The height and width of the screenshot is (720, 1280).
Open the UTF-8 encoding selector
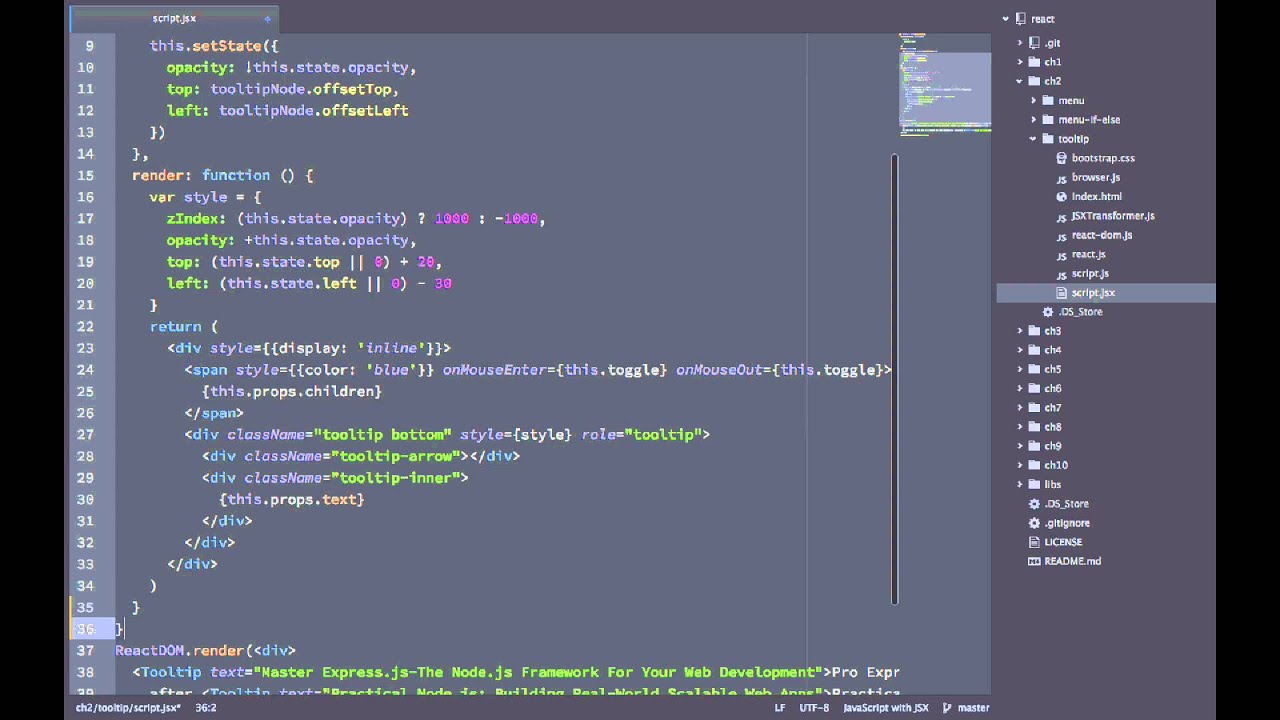coord(814,708)
